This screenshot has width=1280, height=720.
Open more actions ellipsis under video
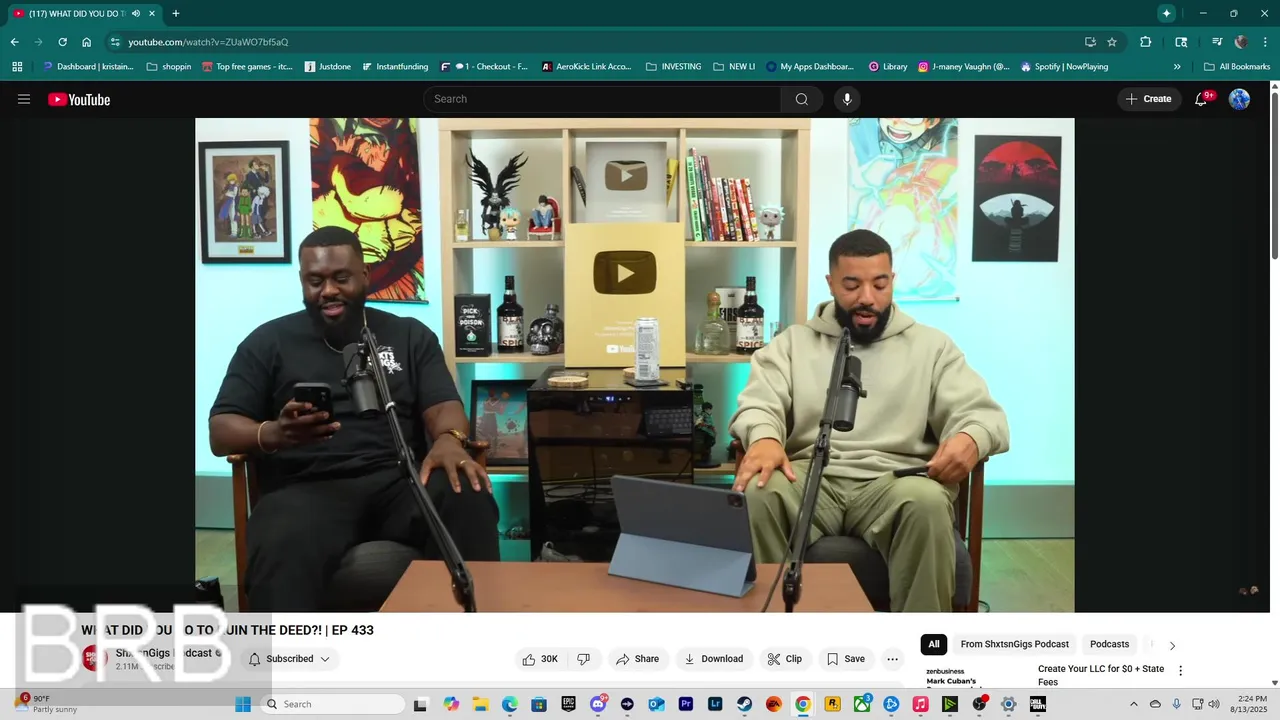pos(893,659)
